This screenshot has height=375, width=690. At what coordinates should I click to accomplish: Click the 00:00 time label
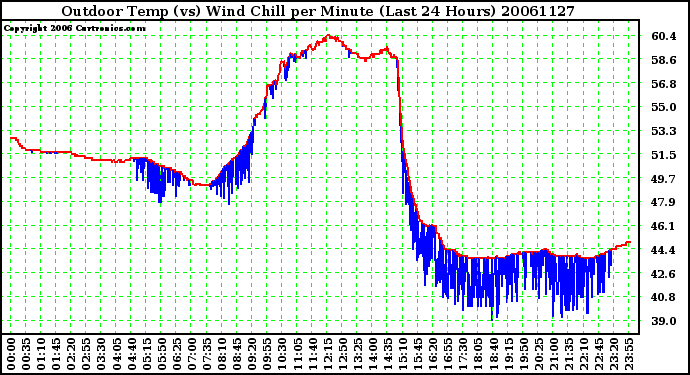11,354
